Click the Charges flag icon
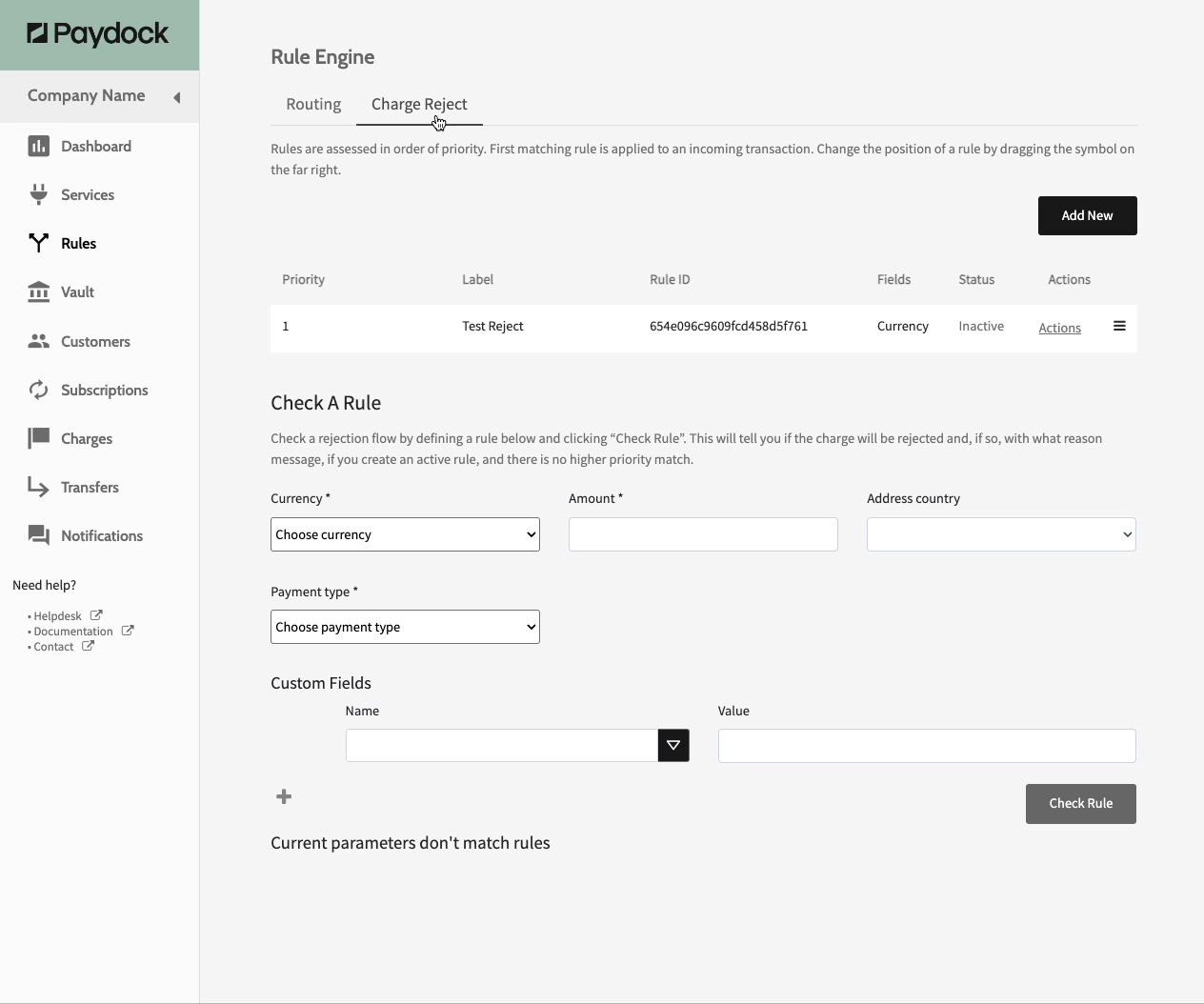Viewport: 1204px width, 1004px height. click(38, 438)
